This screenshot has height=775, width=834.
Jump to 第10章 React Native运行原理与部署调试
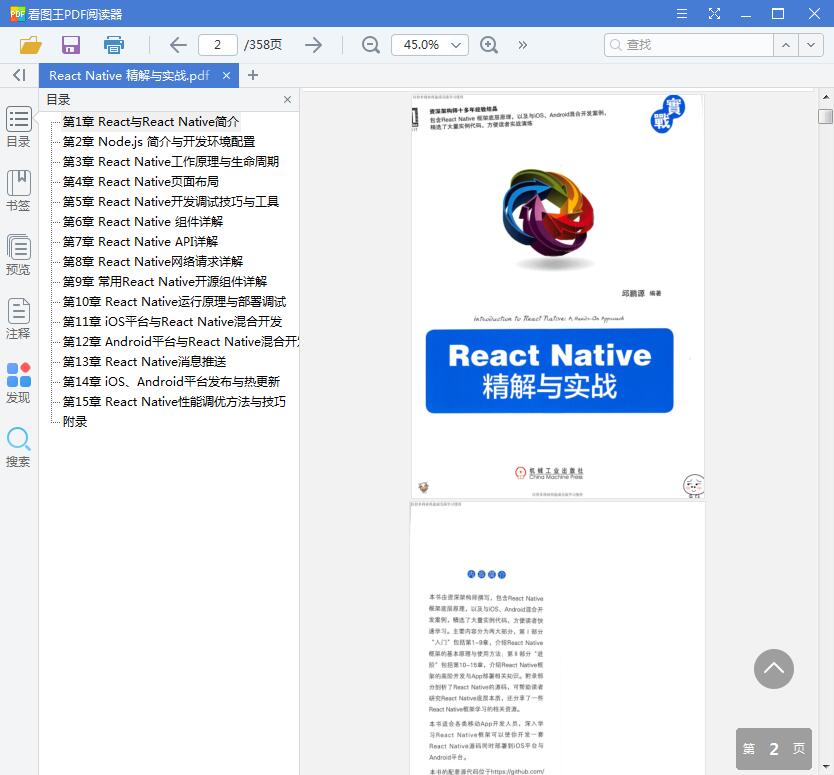click(173, 301)
